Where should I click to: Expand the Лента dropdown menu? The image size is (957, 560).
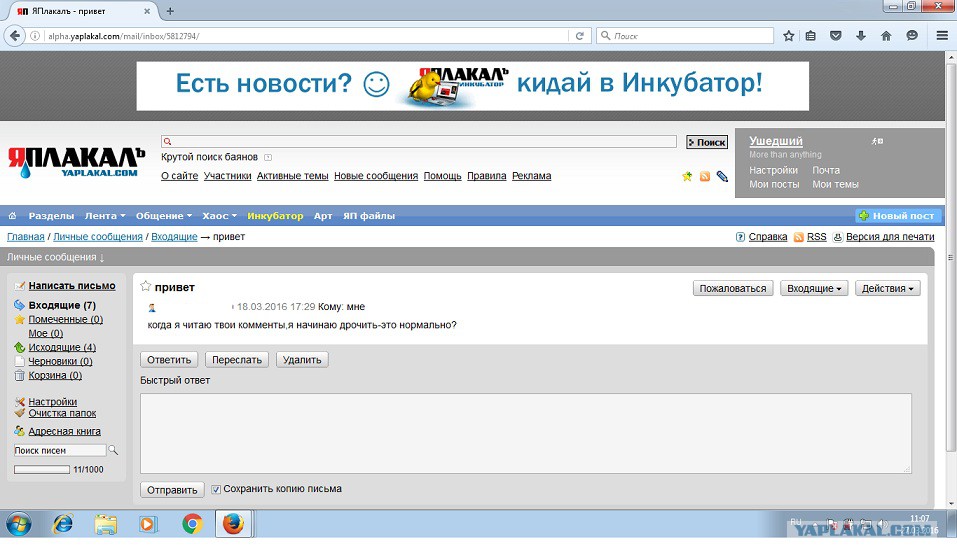click(105, 216)
